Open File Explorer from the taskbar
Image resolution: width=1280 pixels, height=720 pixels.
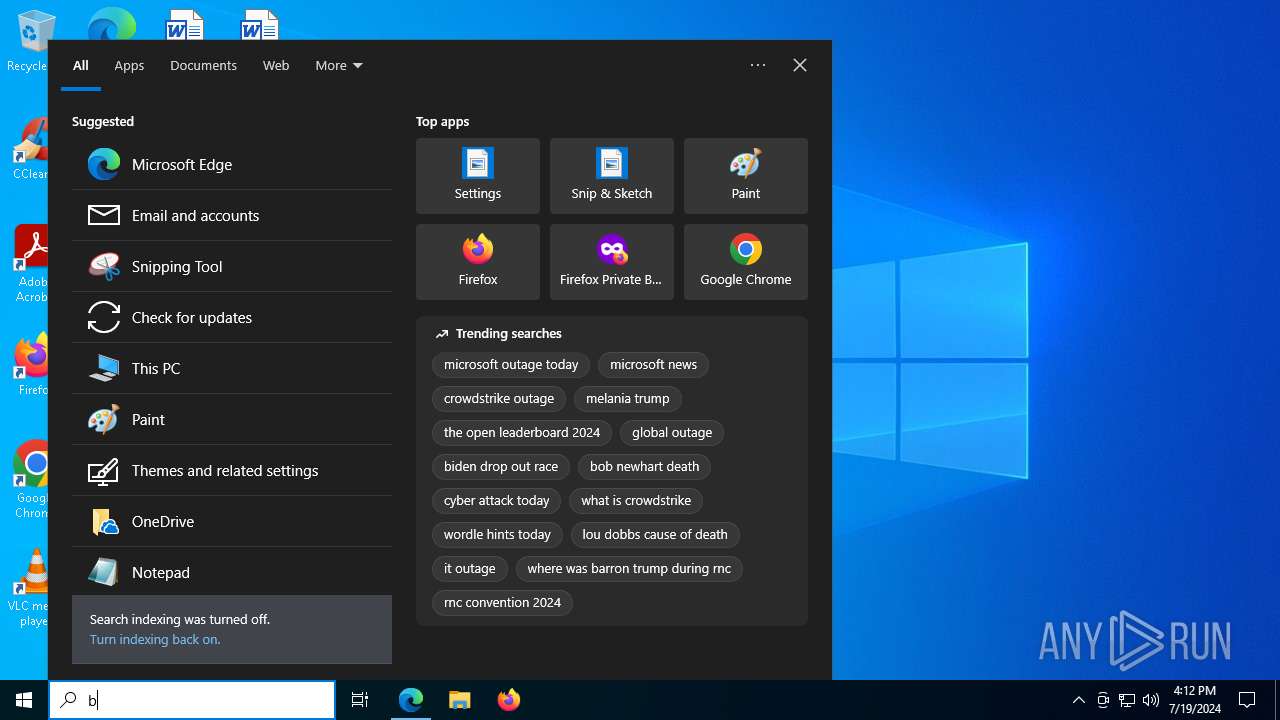(459, 700)
